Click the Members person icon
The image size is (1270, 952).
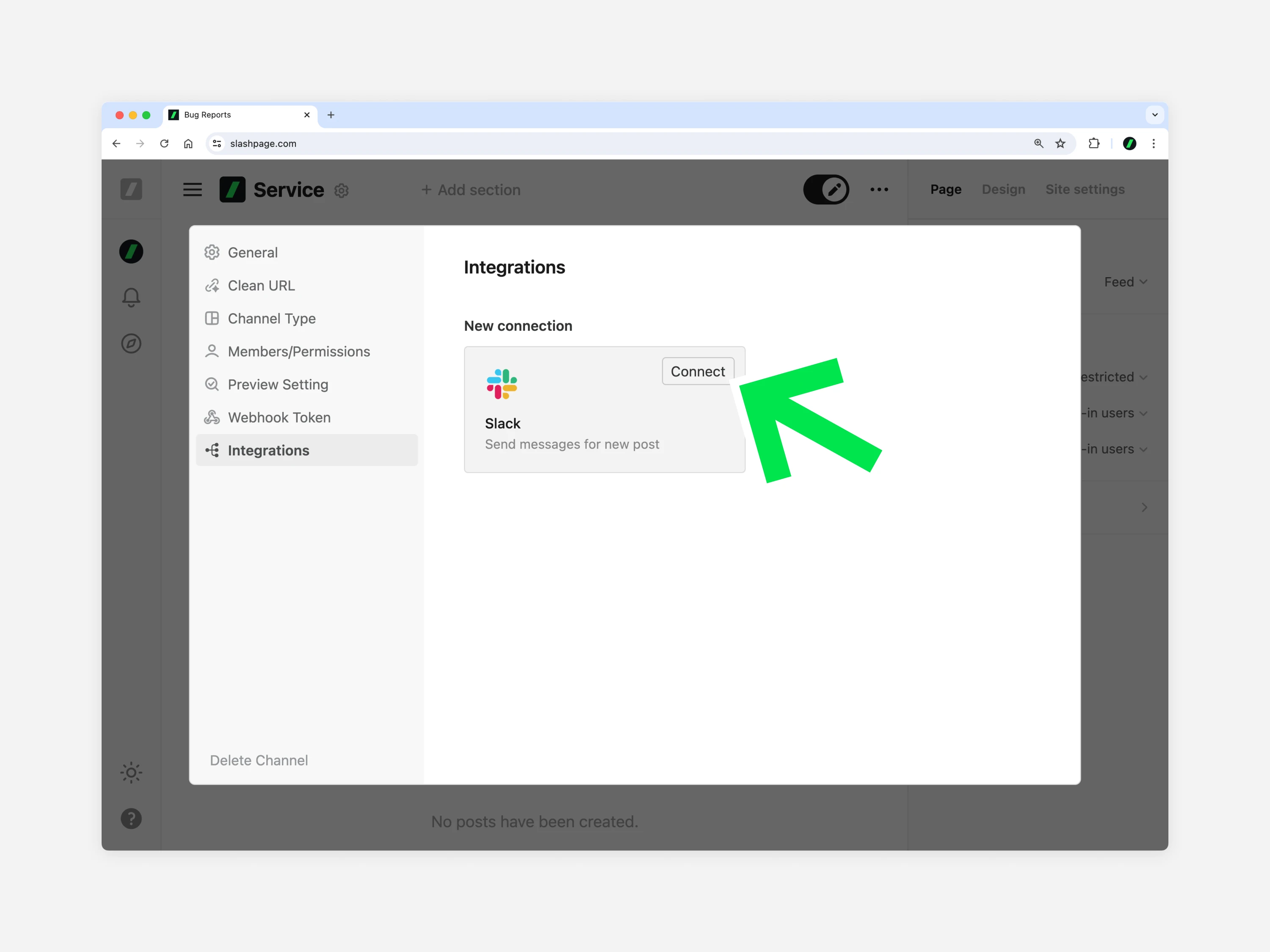(212, 351)
